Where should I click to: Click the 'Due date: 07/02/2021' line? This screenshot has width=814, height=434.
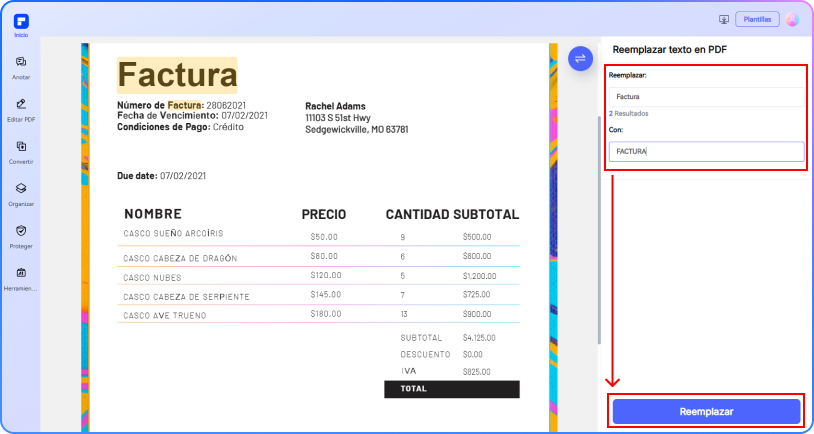[x=161, y=176]
